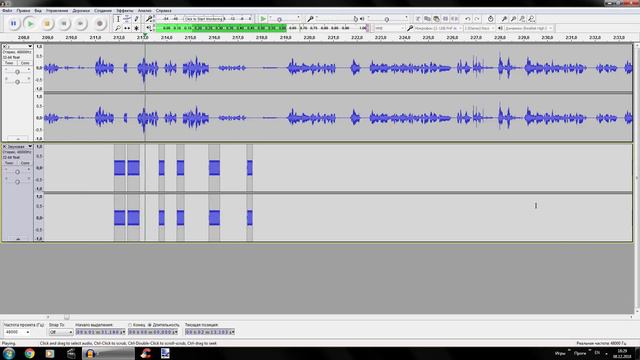Adjust the playback volume slider
This screenshot has height=360, width=640.
pos(387,19)
